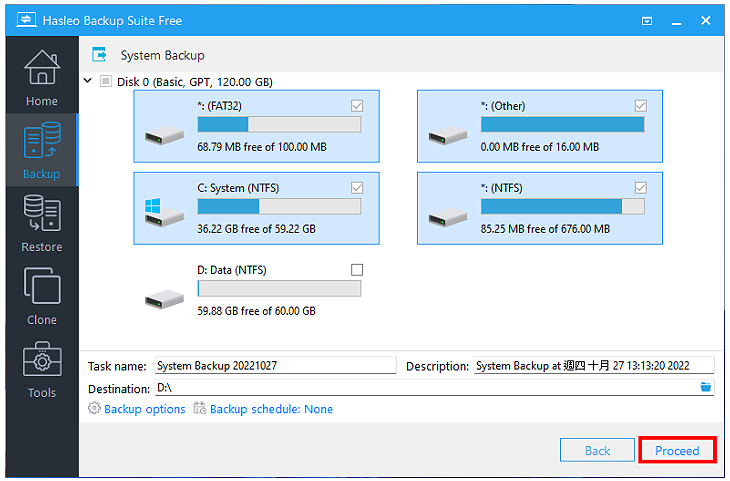Screen dimensions: 730x481
Task: Toggle the Disk 0 checkbox
Action: point(106,81)
